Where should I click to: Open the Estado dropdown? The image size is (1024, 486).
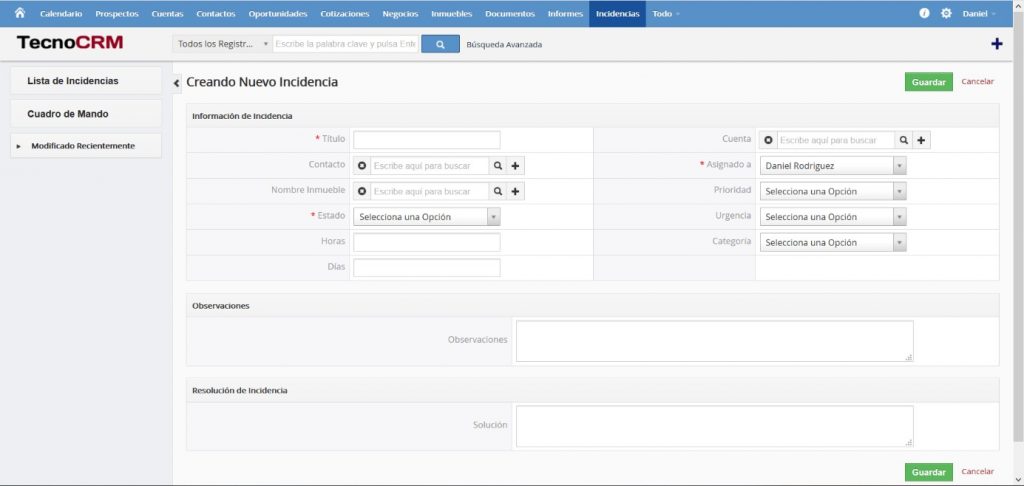tap(428, 217)
